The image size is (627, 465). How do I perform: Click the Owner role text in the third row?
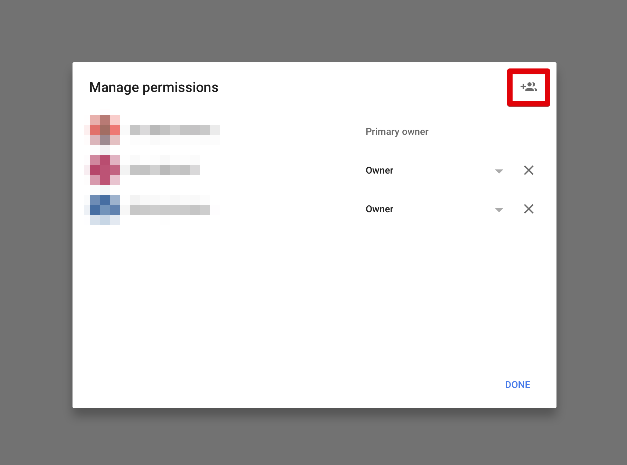click(379, 209)
